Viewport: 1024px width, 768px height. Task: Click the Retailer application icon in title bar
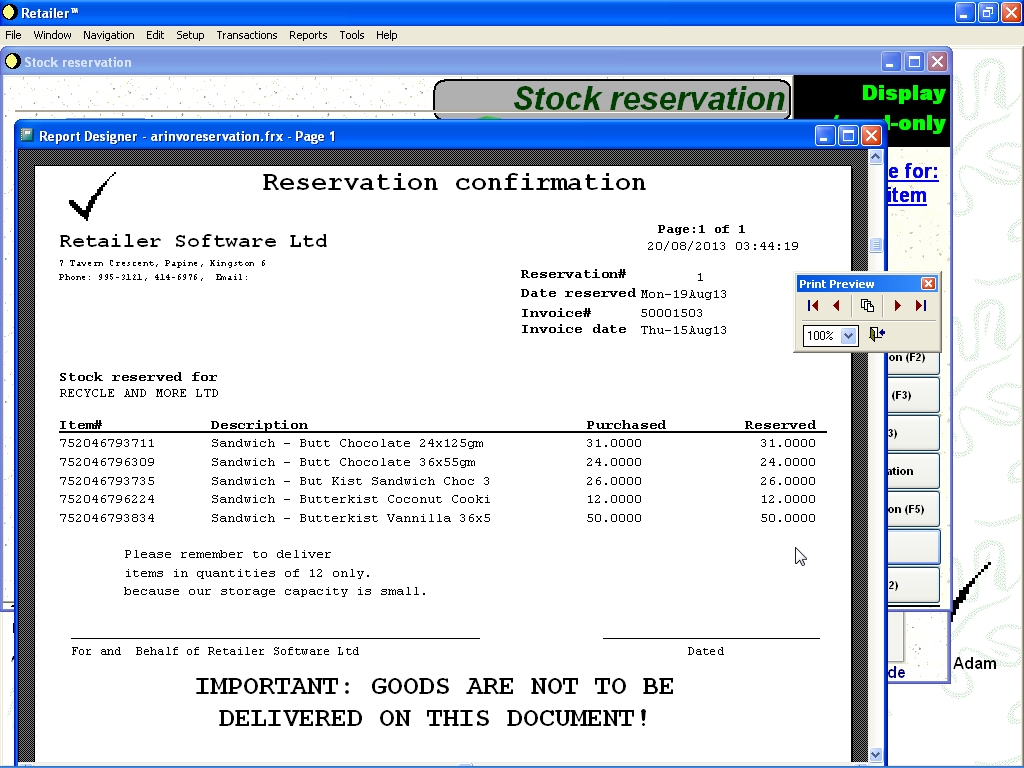tap(10, 12)
